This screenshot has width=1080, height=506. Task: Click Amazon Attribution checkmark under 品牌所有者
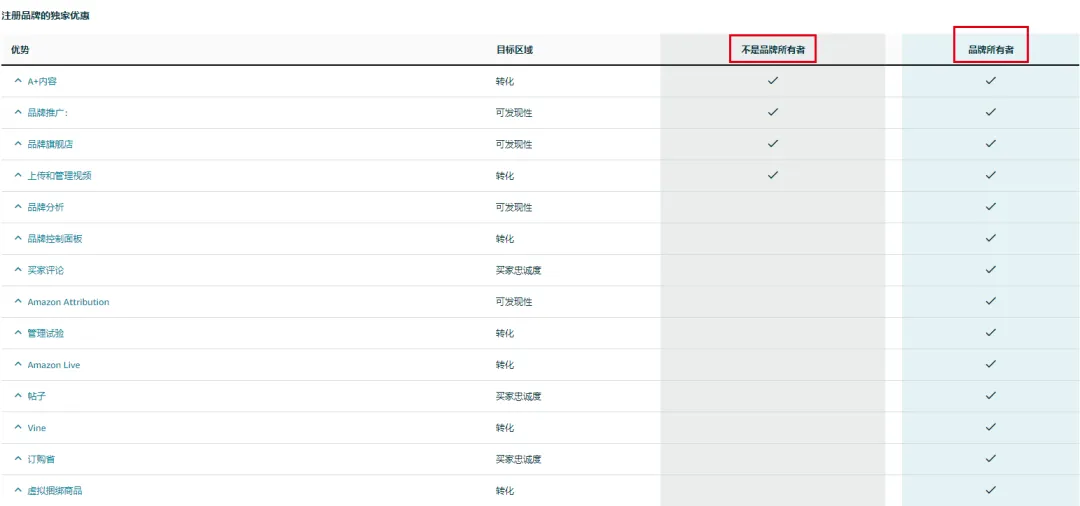click(990, 301)
